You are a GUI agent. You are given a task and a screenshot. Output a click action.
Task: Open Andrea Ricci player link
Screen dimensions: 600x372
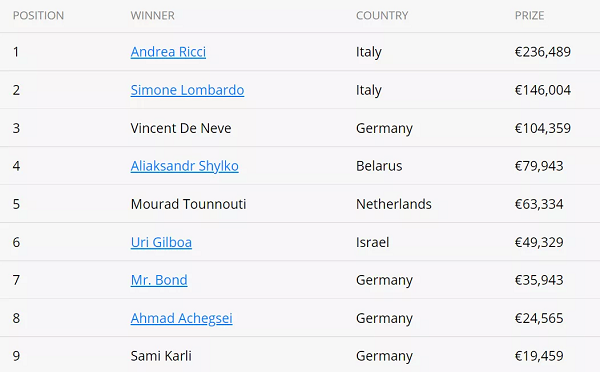pos(168,52)
